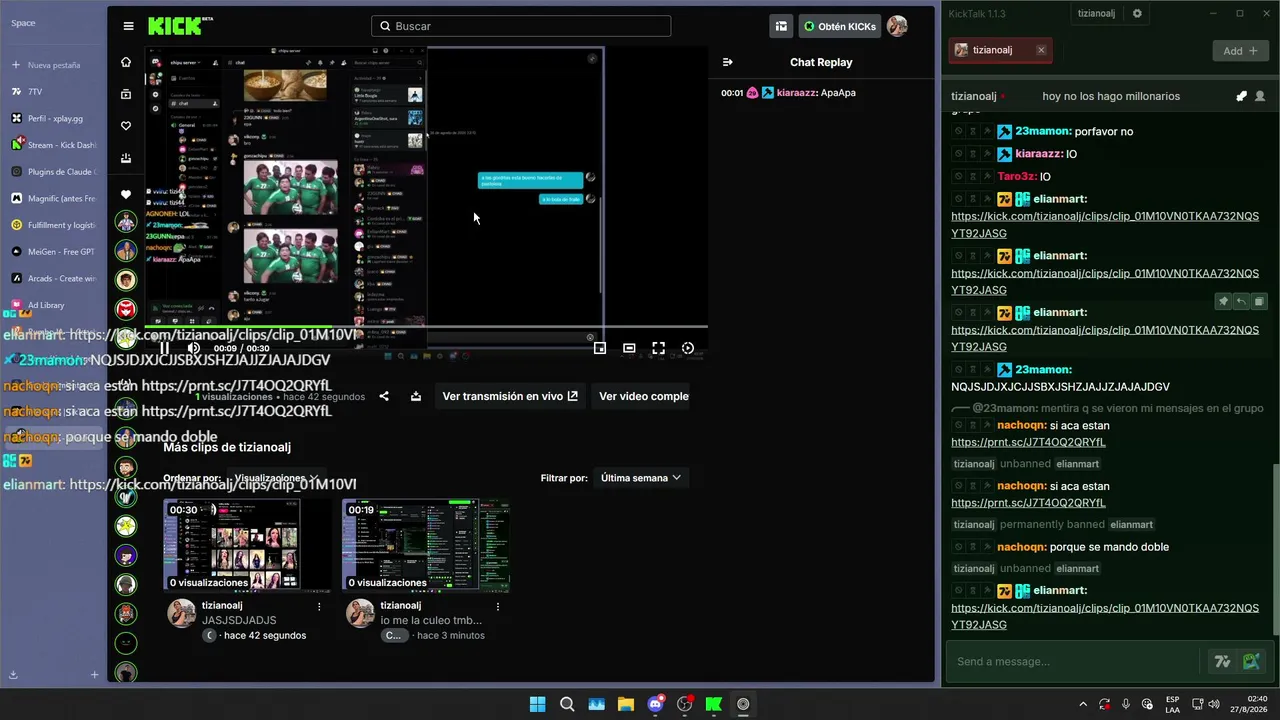Click the Send a message input field
The image size is (1280, 720).
pos(1074,661)
